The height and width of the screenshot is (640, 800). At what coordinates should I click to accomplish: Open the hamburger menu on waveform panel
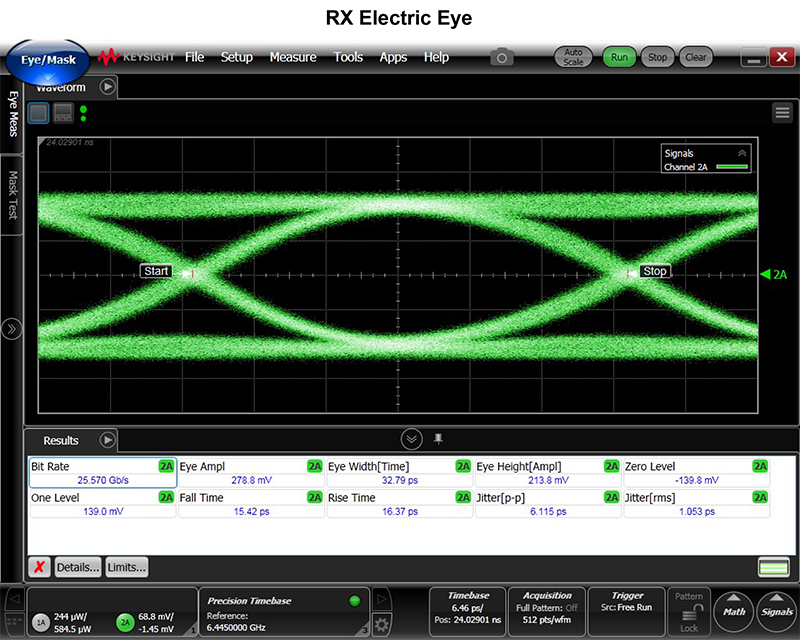(782, 113)
